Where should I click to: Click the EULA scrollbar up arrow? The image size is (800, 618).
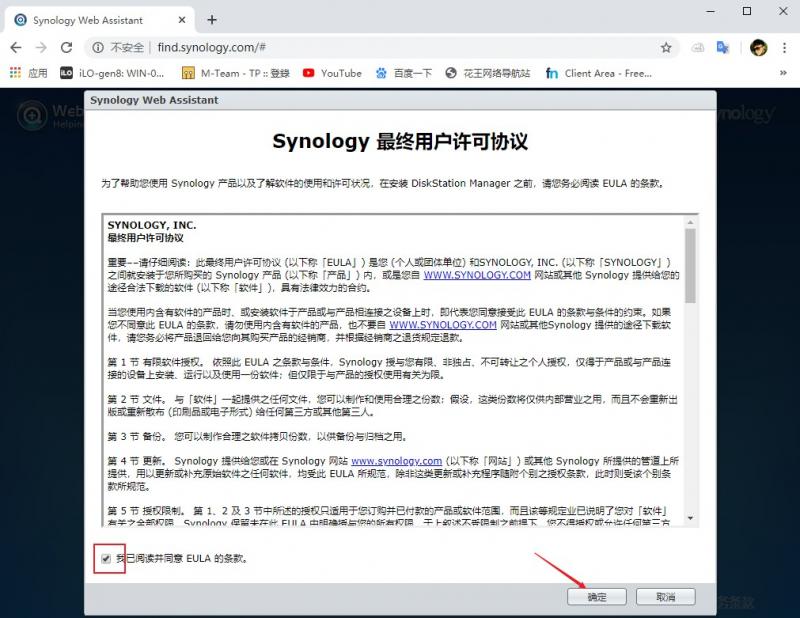click(x=690, y=223)
